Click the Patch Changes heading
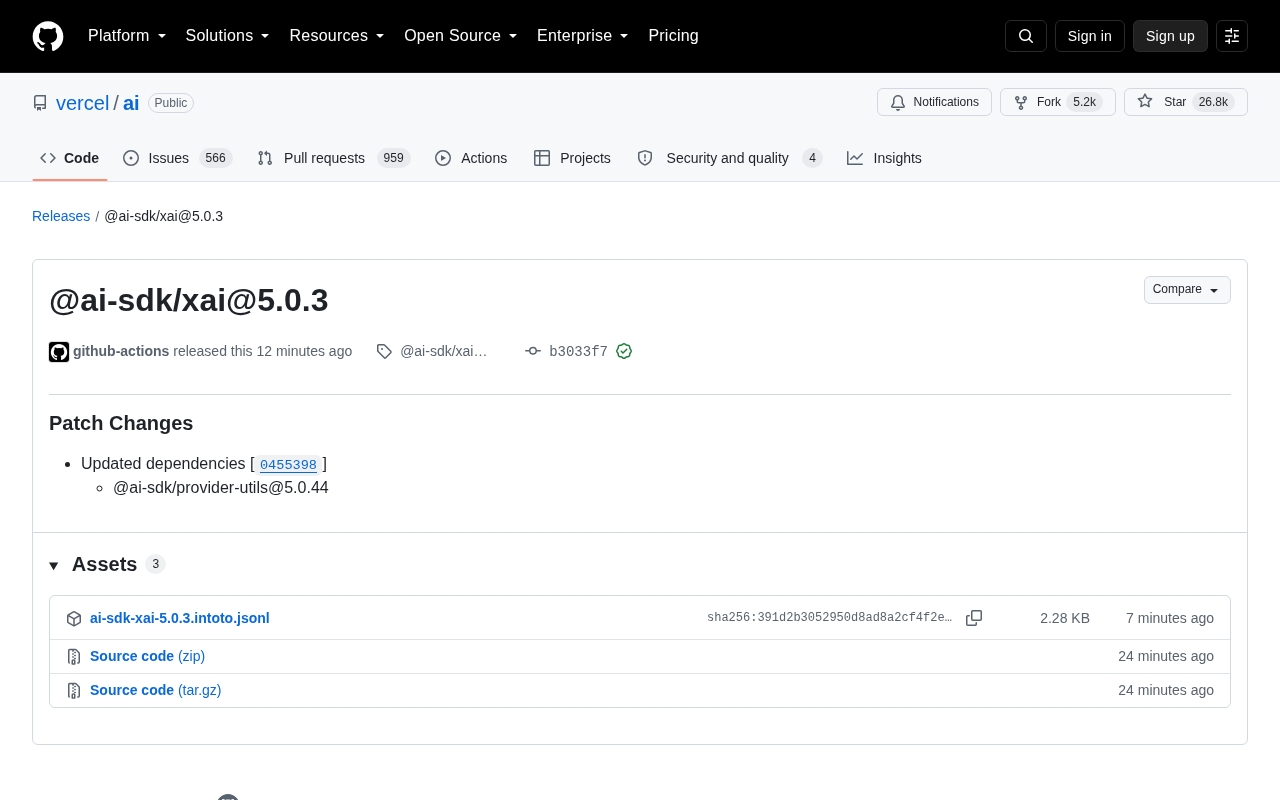1280x800 pixels. pyautogui.click(x=121, y=423)
